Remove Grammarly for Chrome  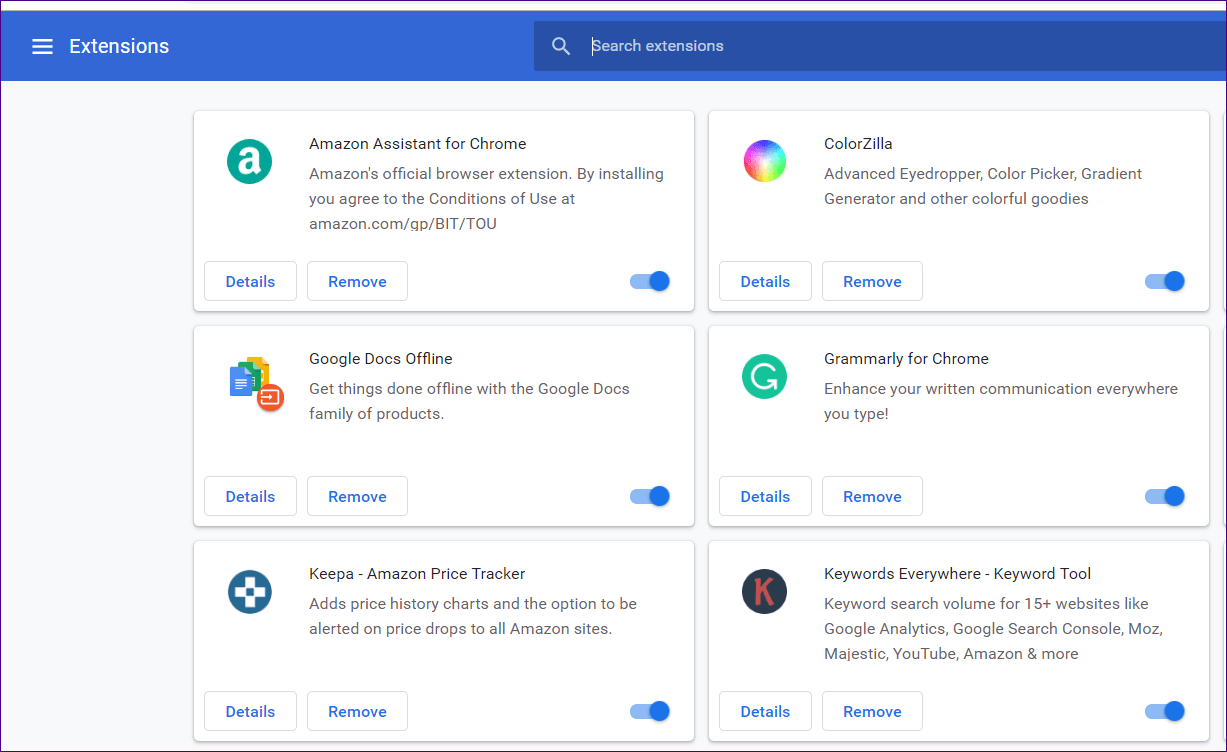(x=872, y=496)
